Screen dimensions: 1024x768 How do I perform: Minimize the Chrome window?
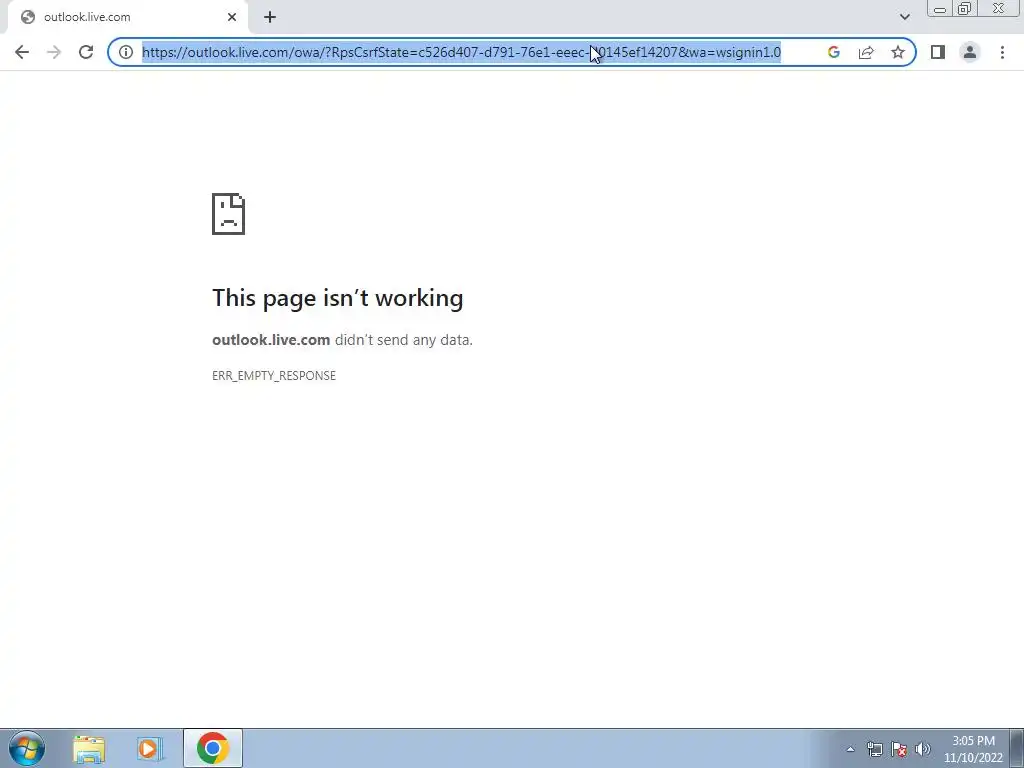[940, 9]
